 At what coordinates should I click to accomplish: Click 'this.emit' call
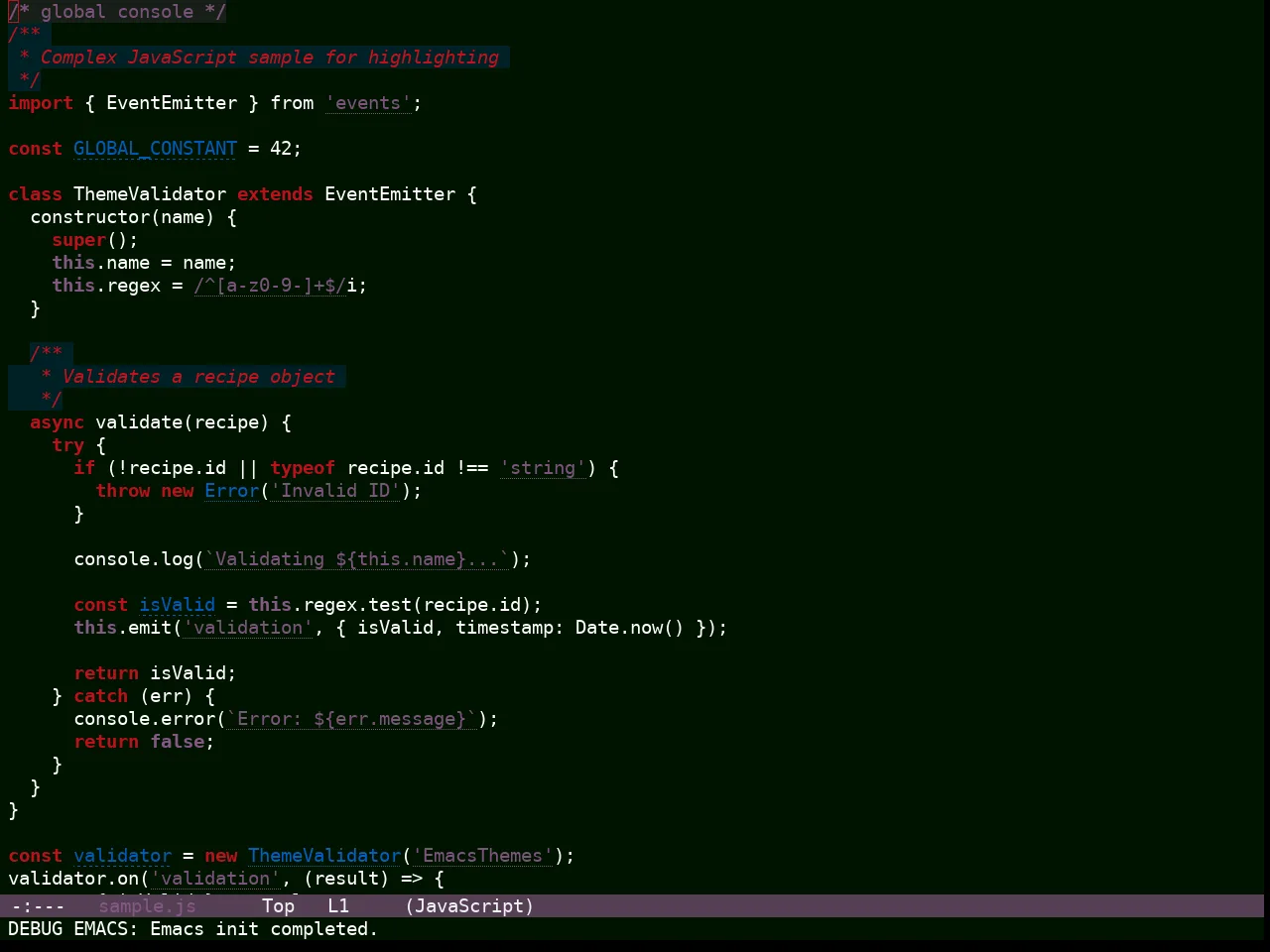point(122,628)
